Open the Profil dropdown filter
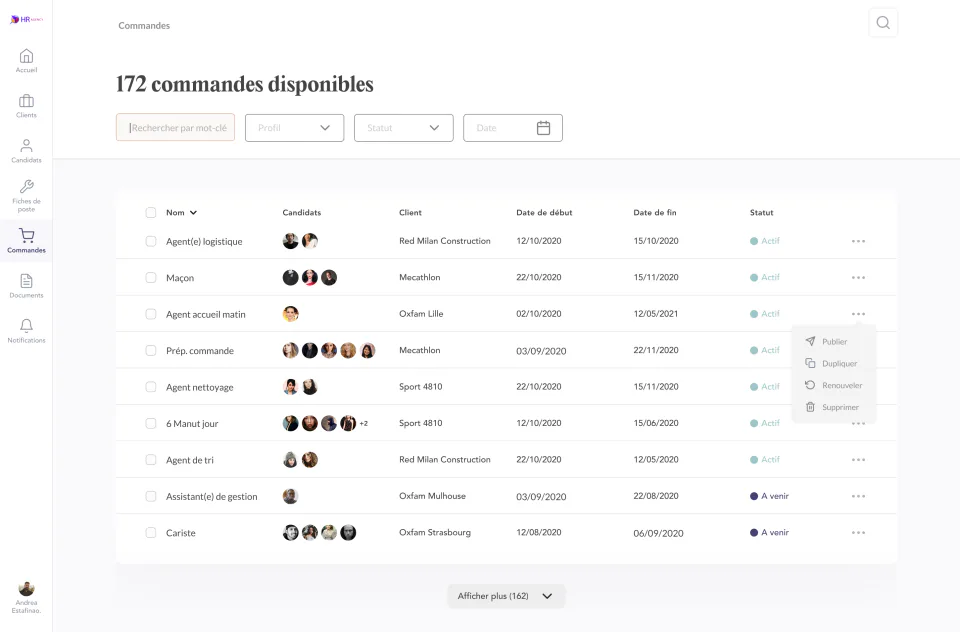 point(294,127)
